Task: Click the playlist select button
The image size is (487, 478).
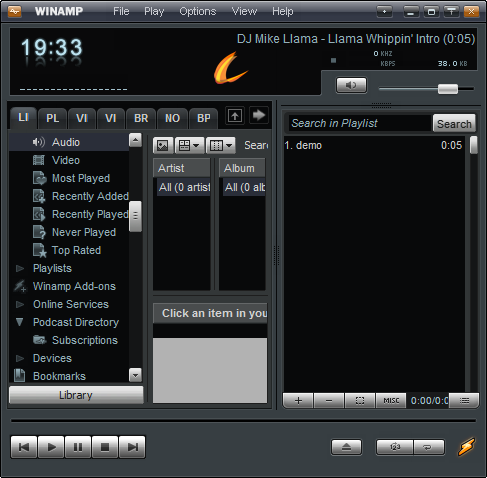Action: point(360,400)
